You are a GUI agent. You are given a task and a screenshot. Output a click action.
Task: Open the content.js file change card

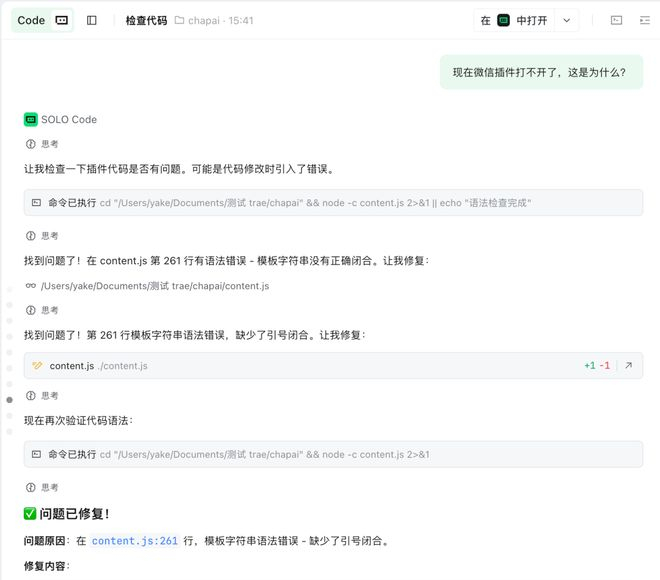click(333, 365)
